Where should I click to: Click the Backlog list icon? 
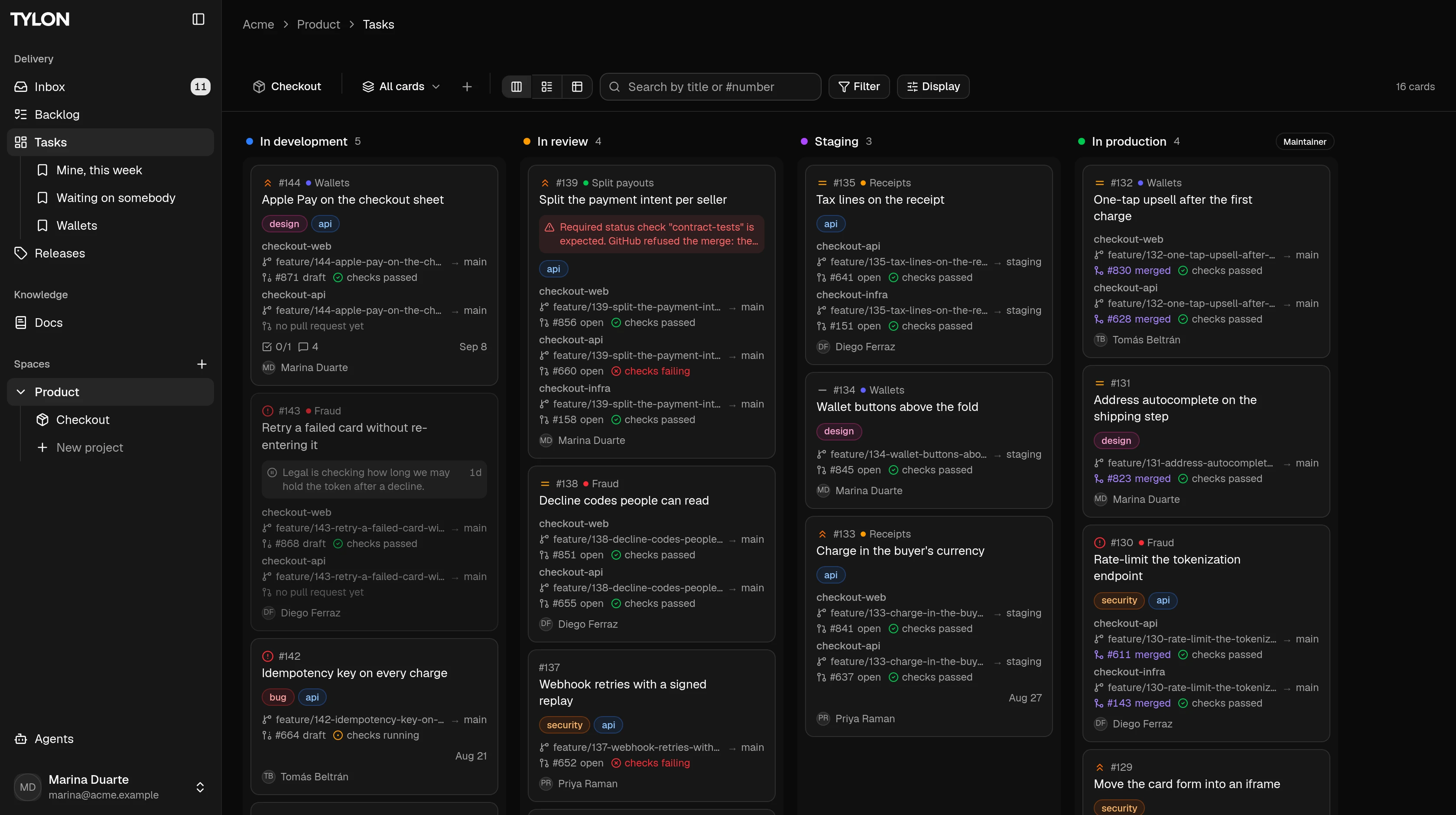pyautogui.click(x=21, y=114)
